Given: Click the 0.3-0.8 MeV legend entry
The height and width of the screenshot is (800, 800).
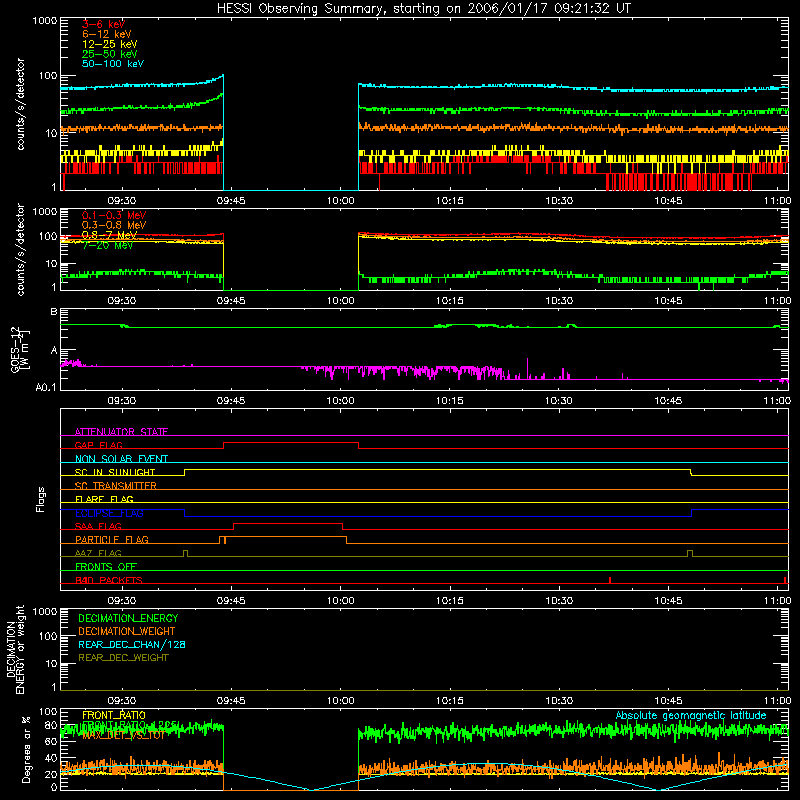Looking at the screenshot, I should [114, 225].
